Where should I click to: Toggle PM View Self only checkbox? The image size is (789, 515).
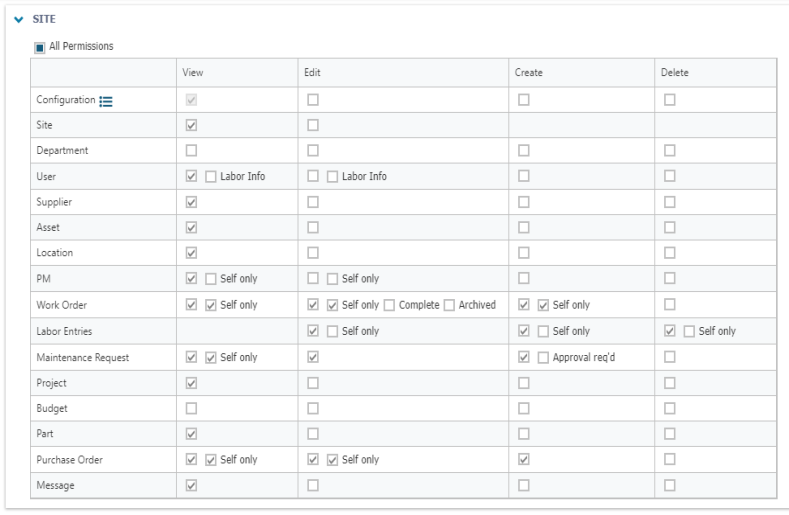coord(211,279)
